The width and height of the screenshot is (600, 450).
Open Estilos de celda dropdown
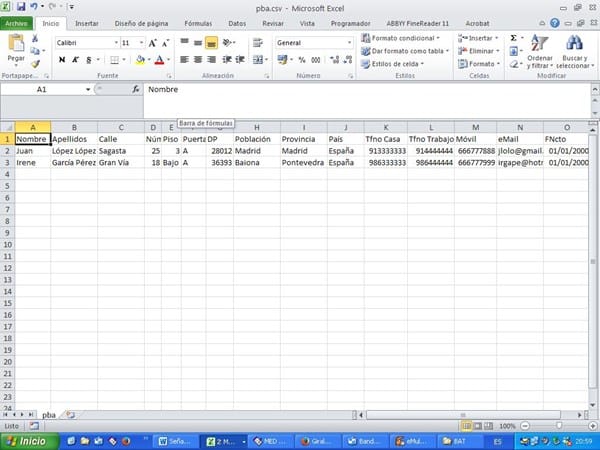(393, 64)
